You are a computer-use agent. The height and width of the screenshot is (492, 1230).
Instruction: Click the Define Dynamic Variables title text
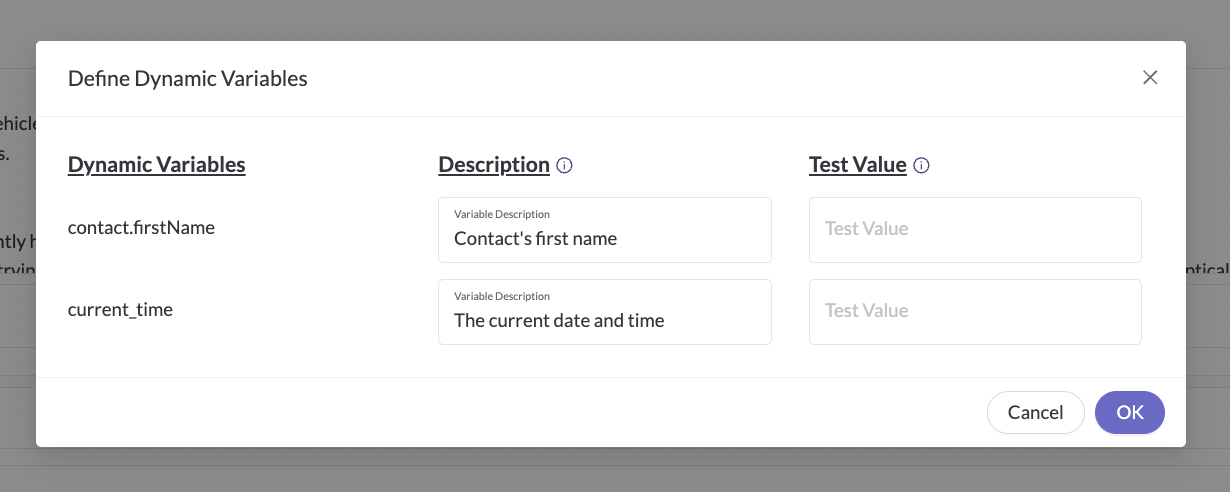click(187, 78)
